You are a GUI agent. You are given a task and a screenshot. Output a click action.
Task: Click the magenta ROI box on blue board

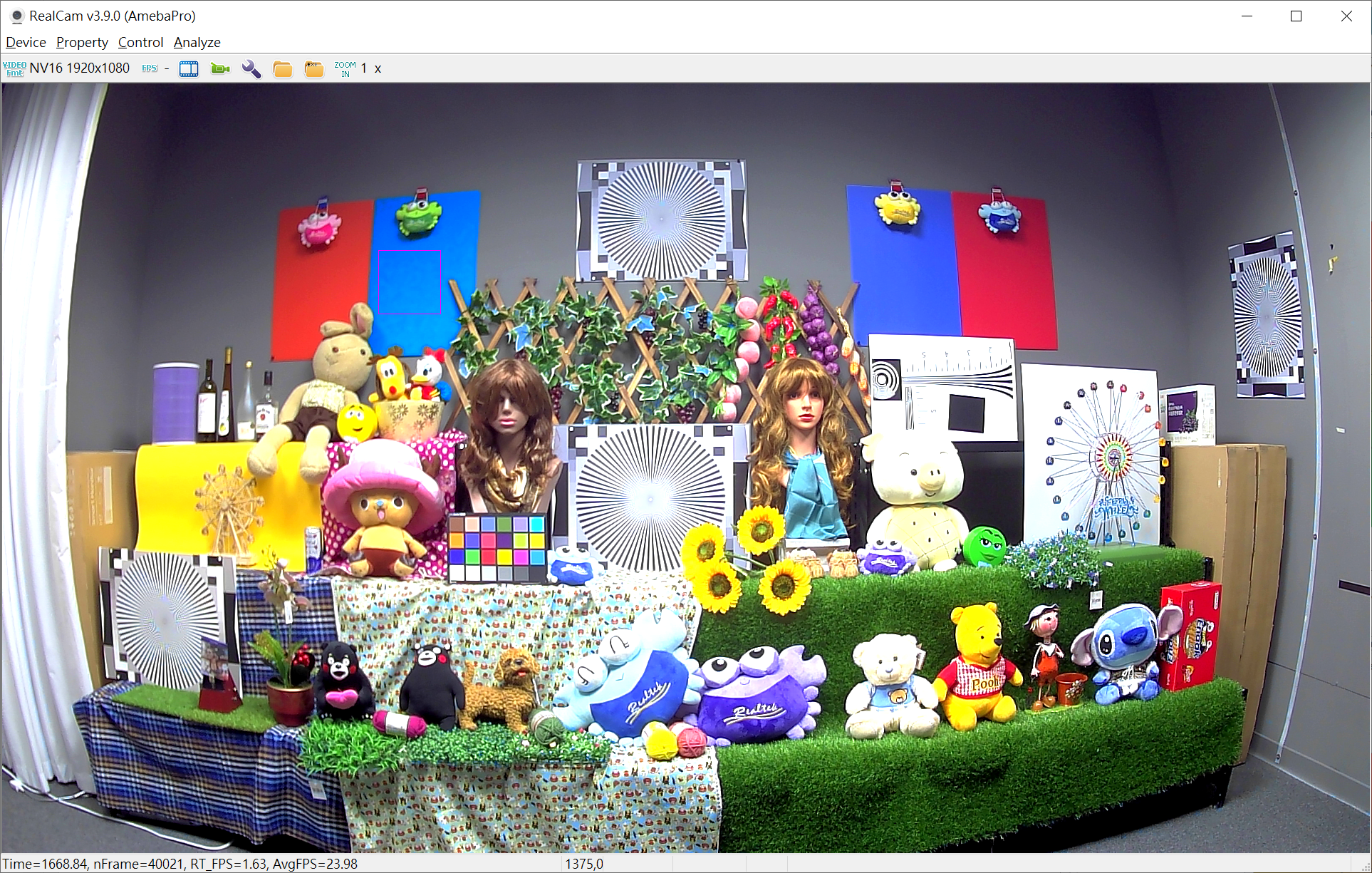[410, 283]
